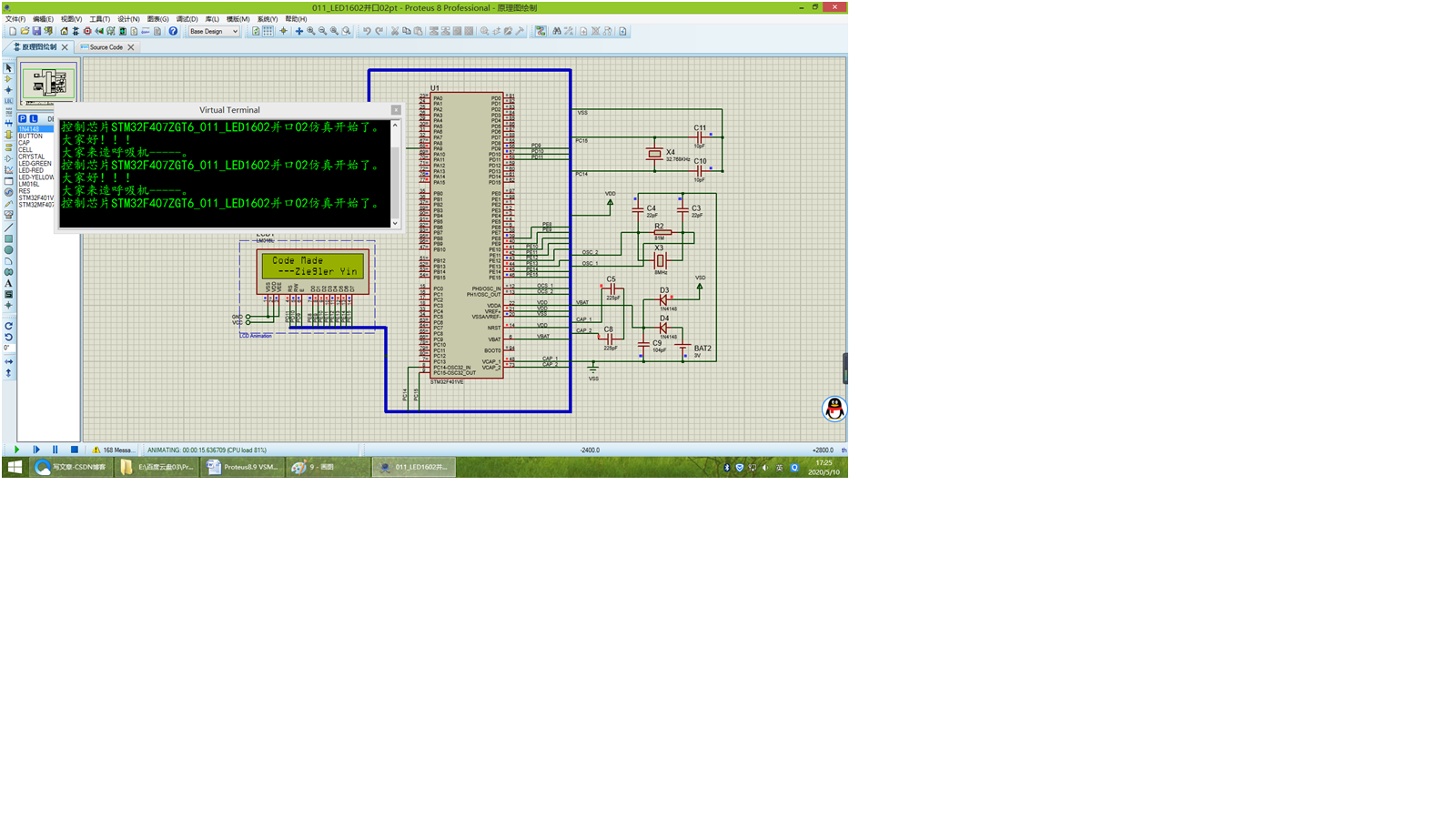1456x819 pixels.
Task: Click the Step simulation button
Action: pyautogui.click(x=36, y=450)
